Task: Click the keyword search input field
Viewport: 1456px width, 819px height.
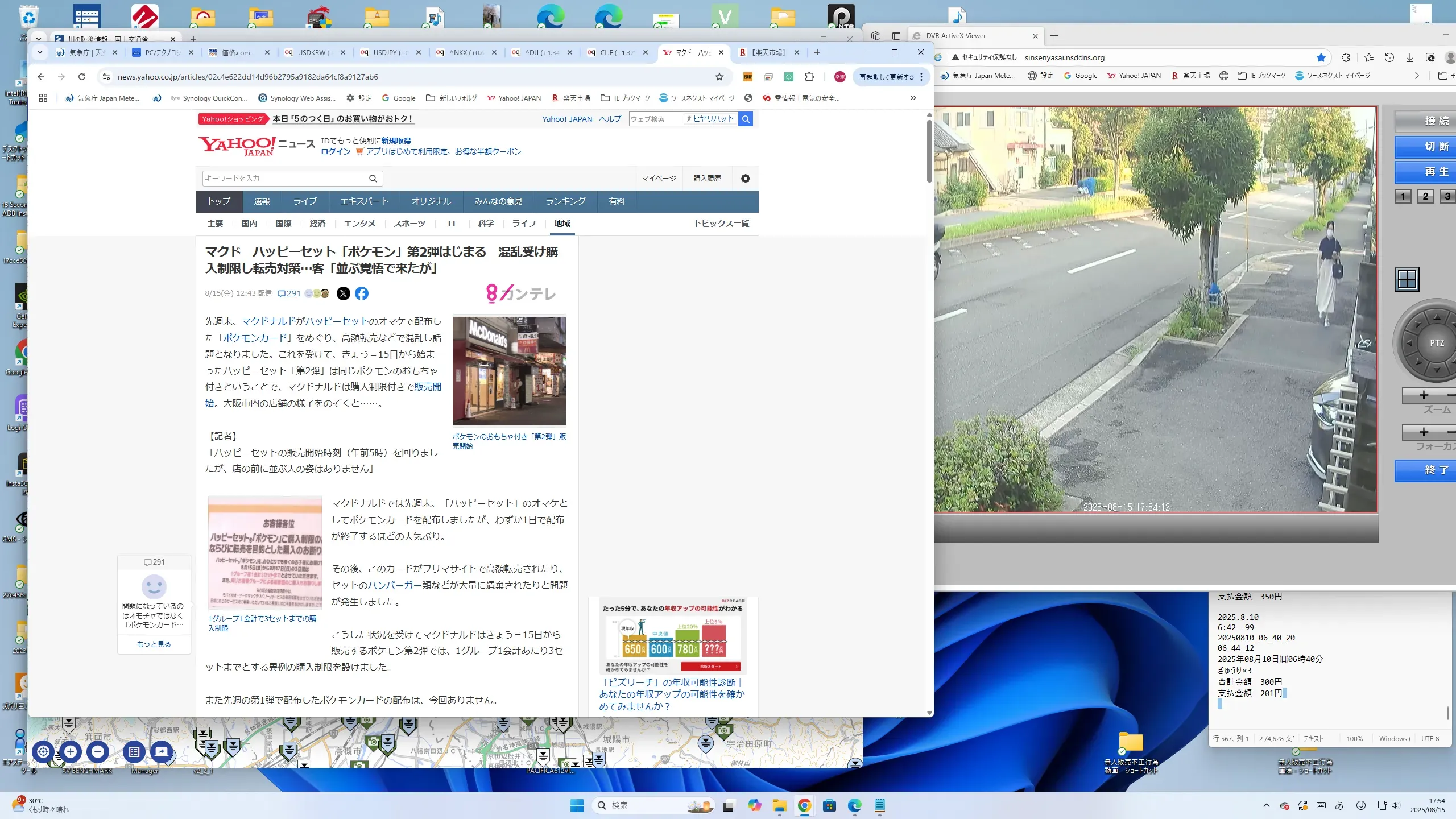Action: click(283, 179)
